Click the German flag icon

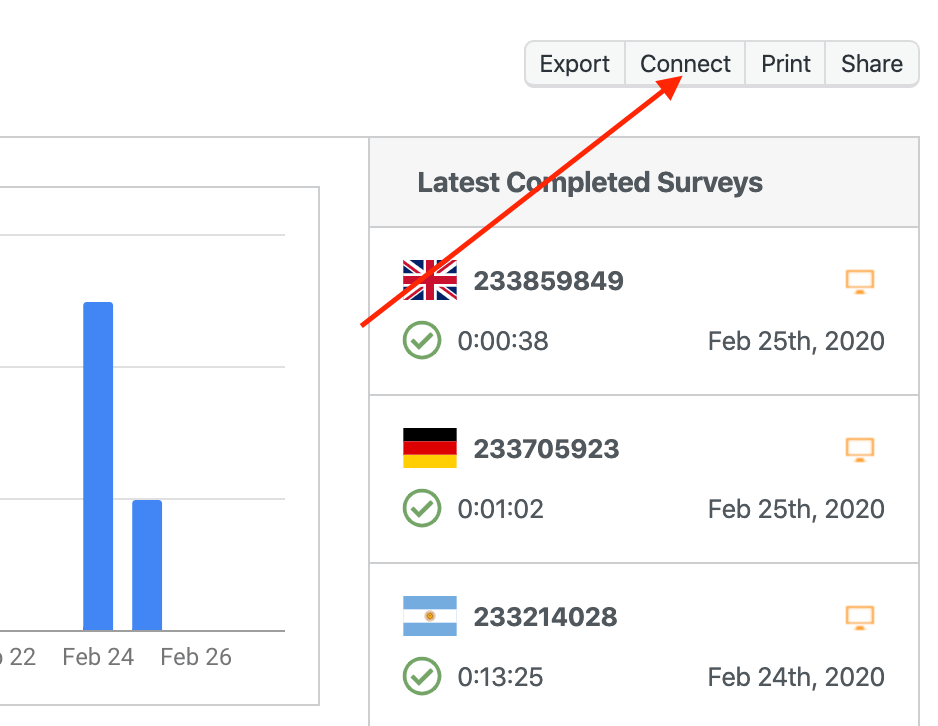[x=429, y=448]
